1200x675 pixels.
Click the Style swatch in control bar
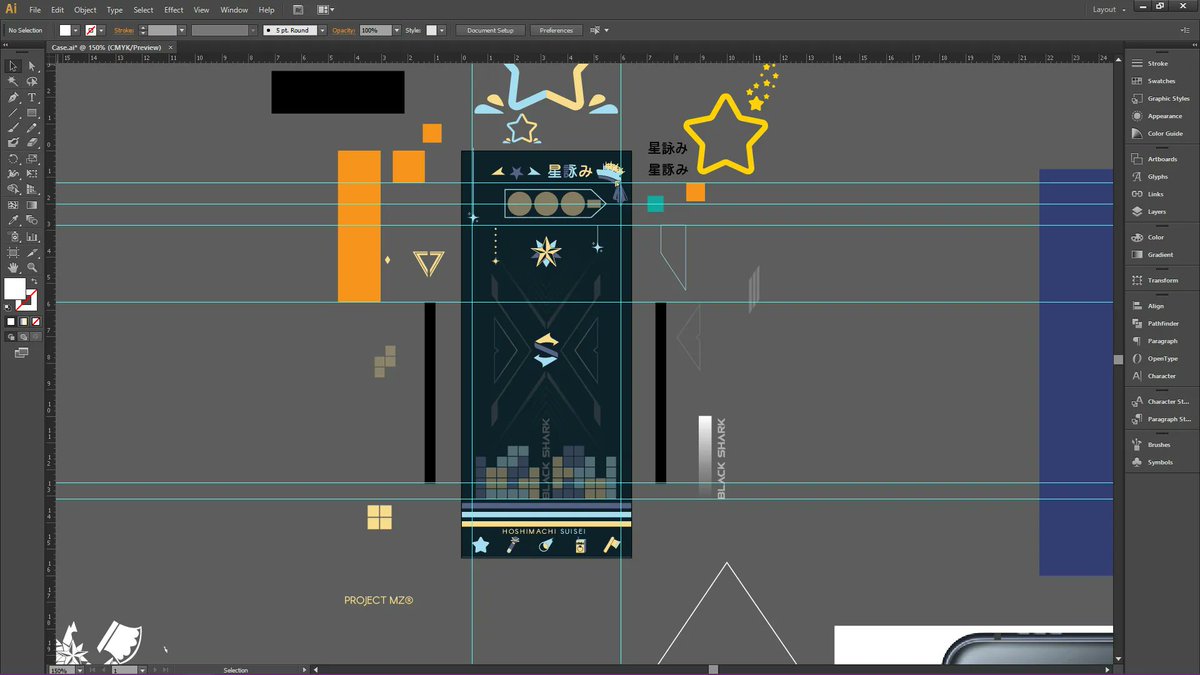click(x=432, y=31)
